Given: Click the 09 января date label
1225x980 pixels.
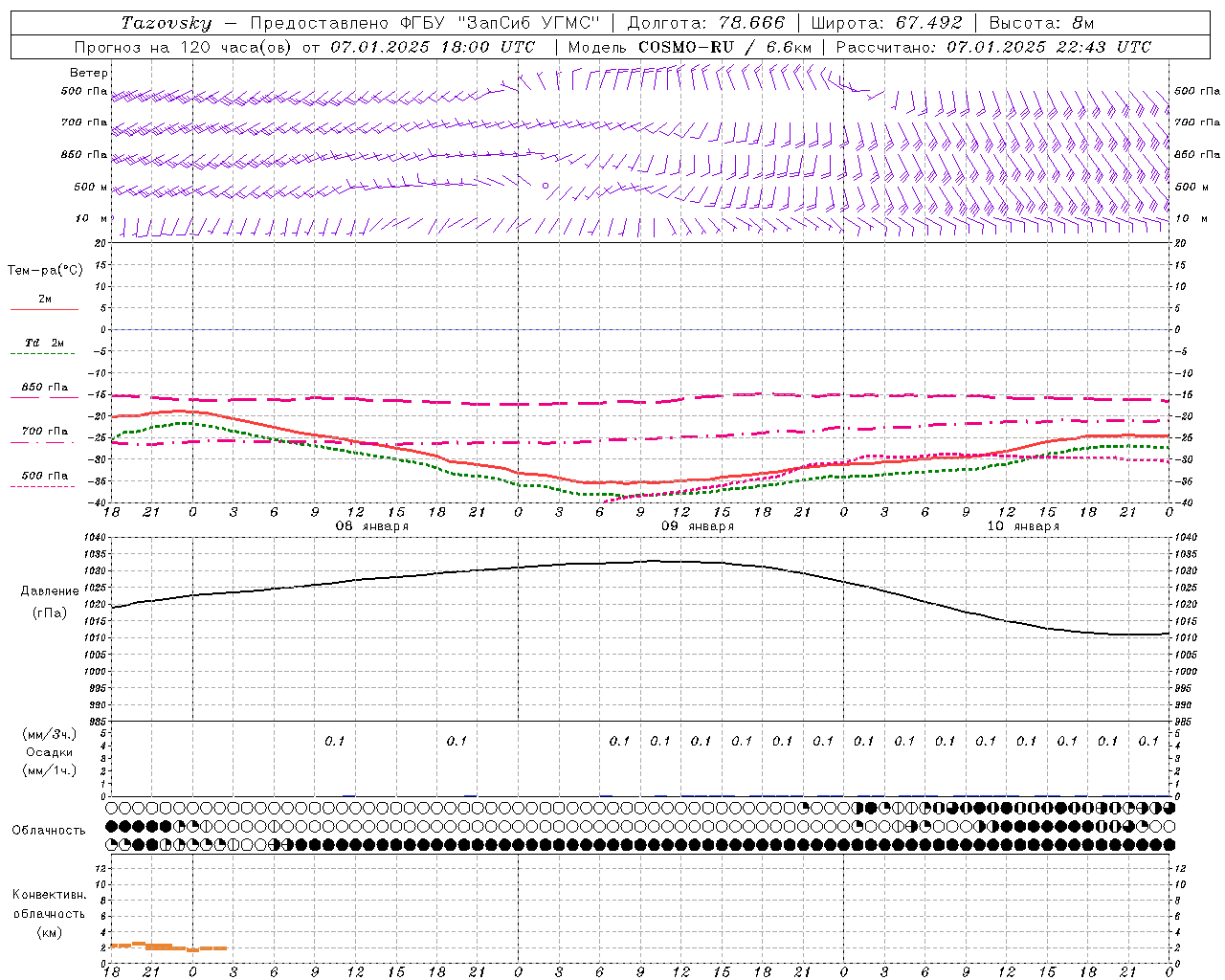Looking at the screenshot, I should point(698,526).
